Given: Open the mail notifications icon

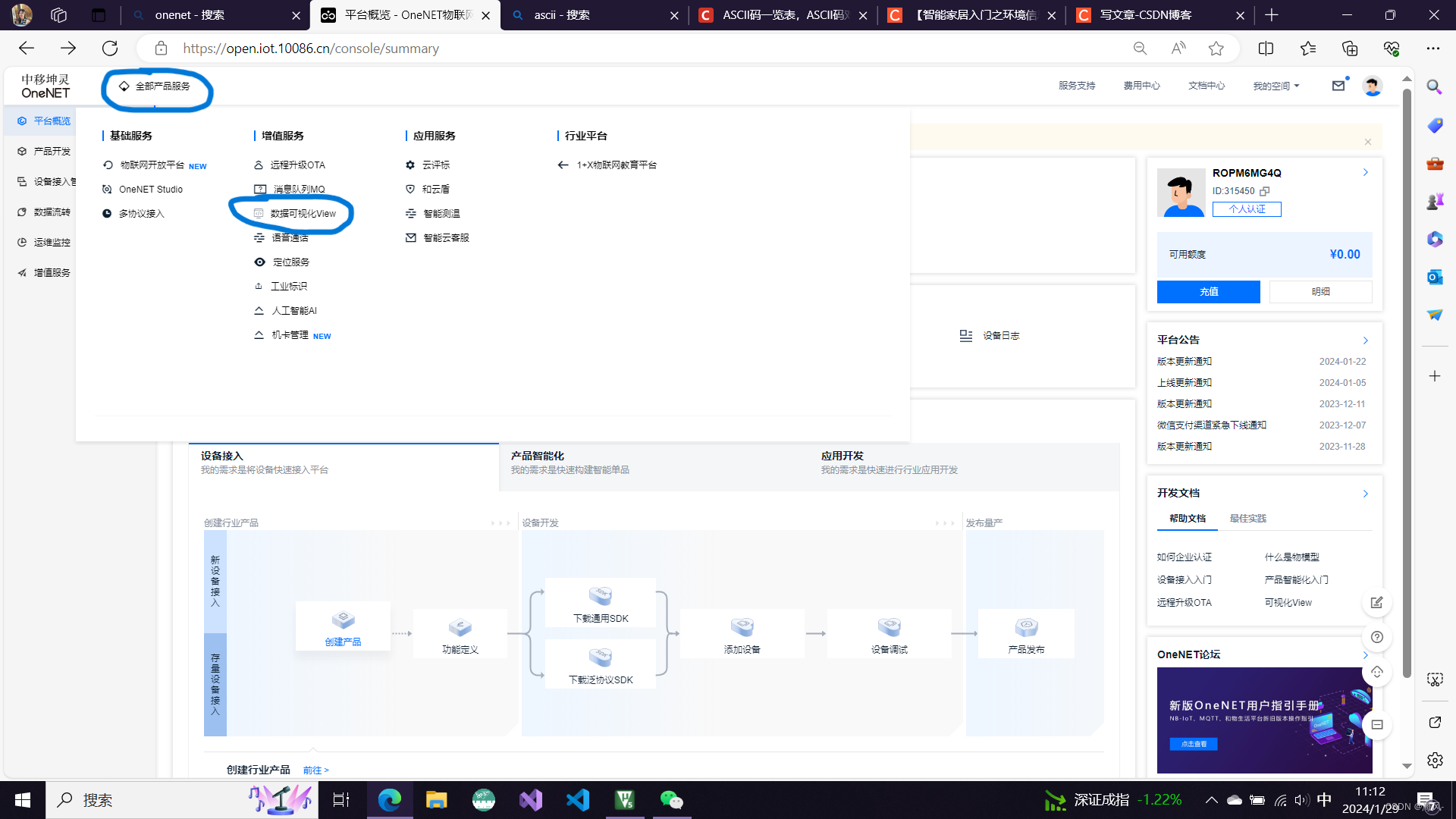Looking at the screenshot, I should coord(1338,86).
